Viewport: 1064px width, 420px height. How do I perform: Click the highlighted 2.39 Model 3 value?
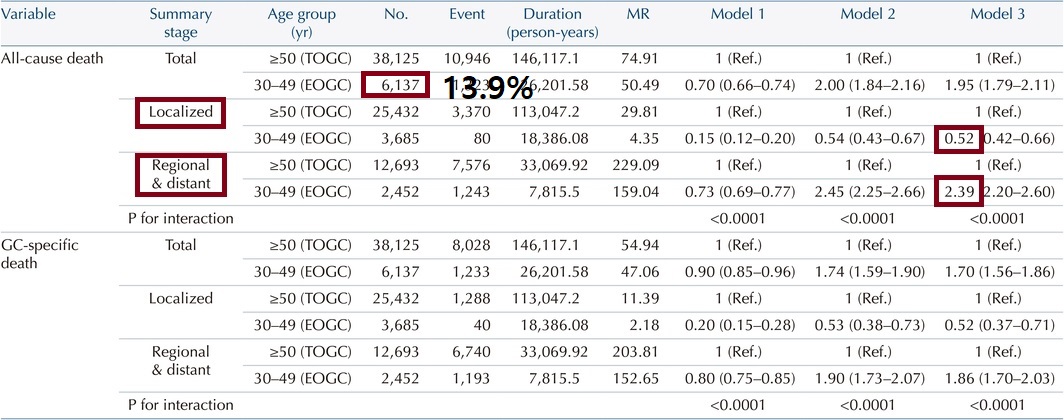[x=959, y=192]
